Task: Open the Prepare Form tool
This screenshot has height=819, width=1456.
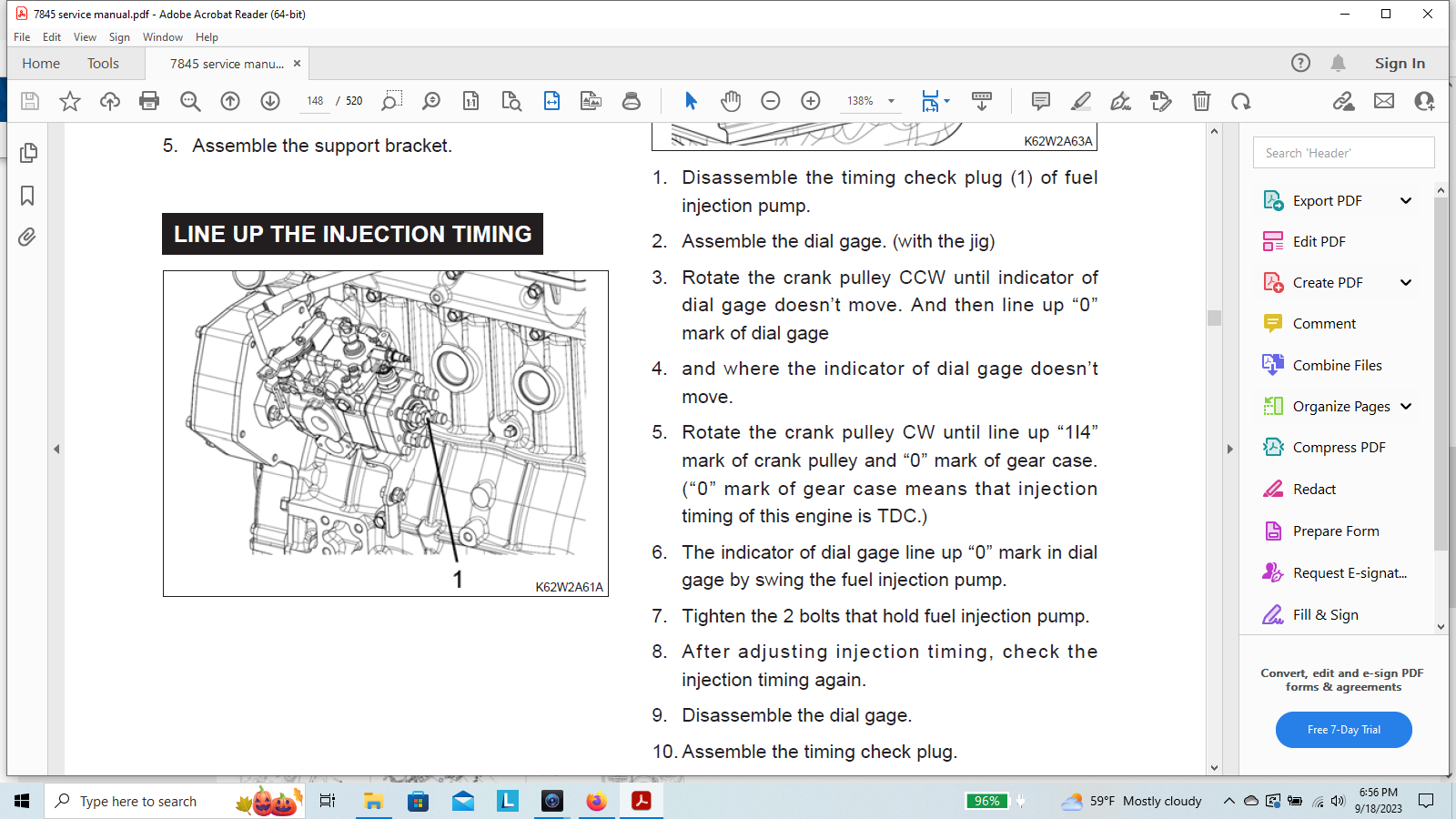Action: coord(1320,531)
